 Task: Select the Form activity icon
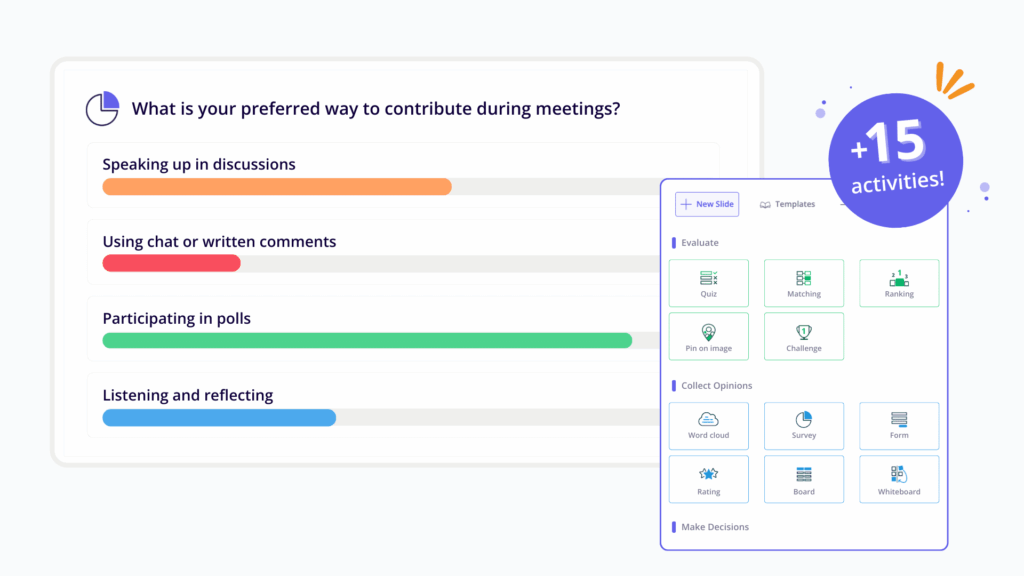point(899,420)
